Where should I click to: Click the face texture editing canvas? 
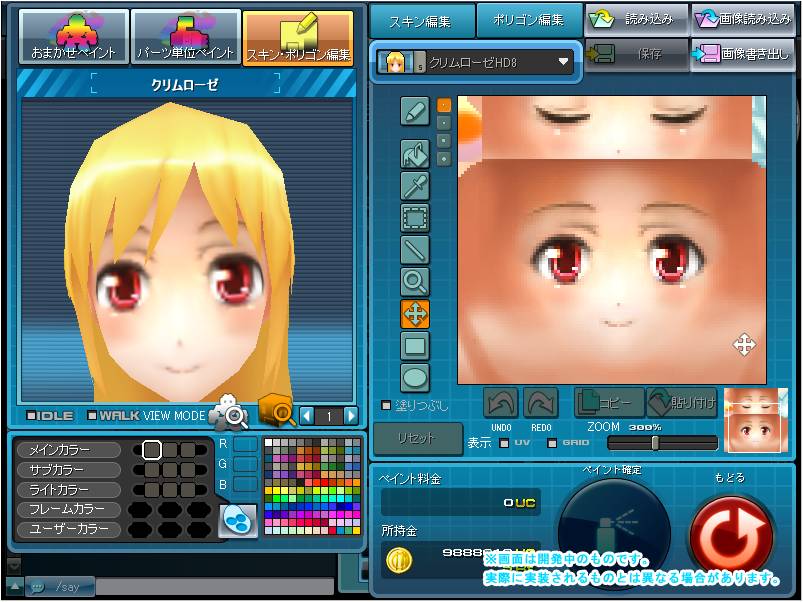click(x=612, y=240)
